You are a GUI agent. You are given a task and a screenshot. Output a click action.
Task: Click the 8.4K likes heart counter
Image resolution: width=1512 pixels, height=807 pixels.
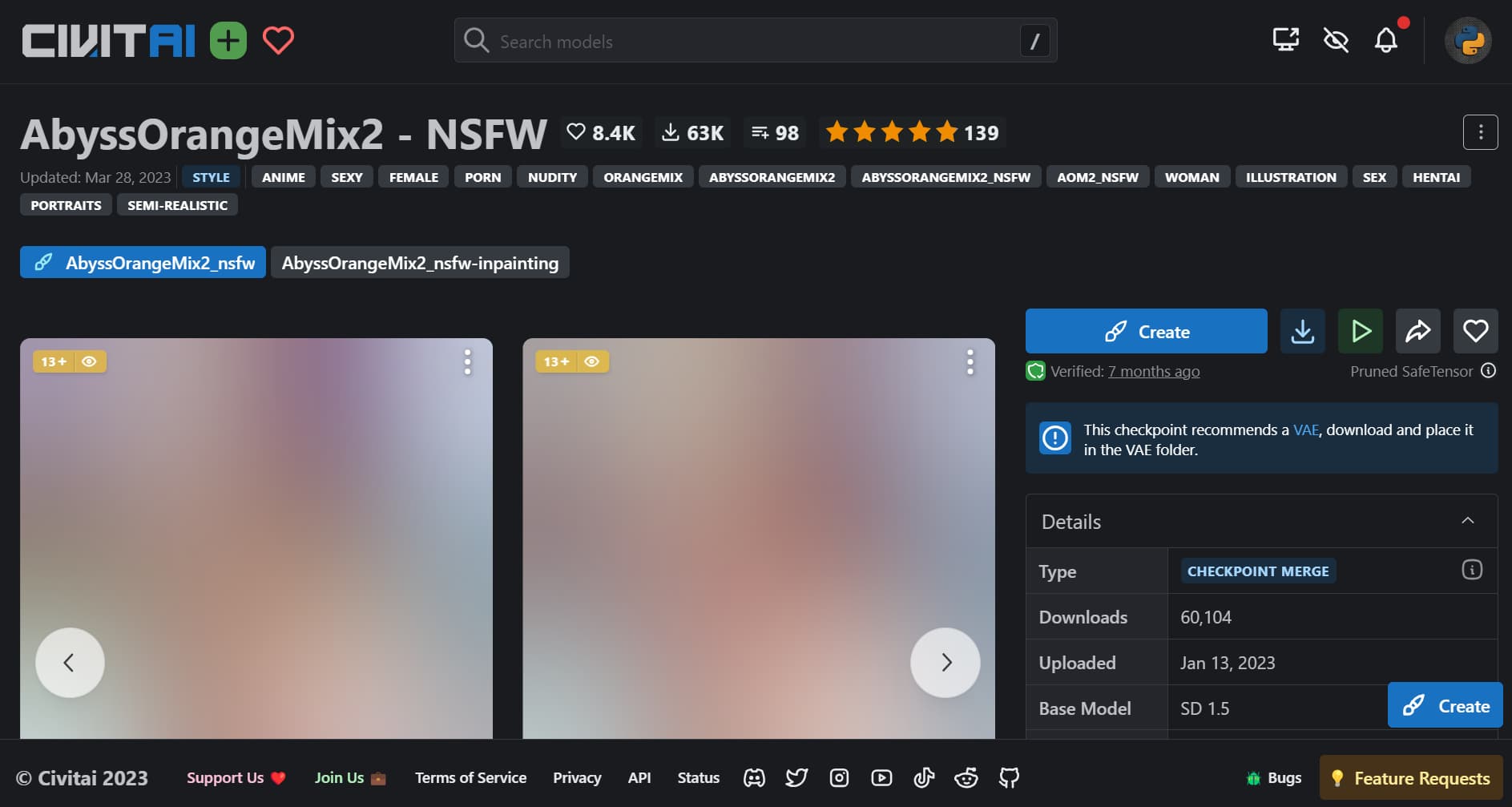601,132
